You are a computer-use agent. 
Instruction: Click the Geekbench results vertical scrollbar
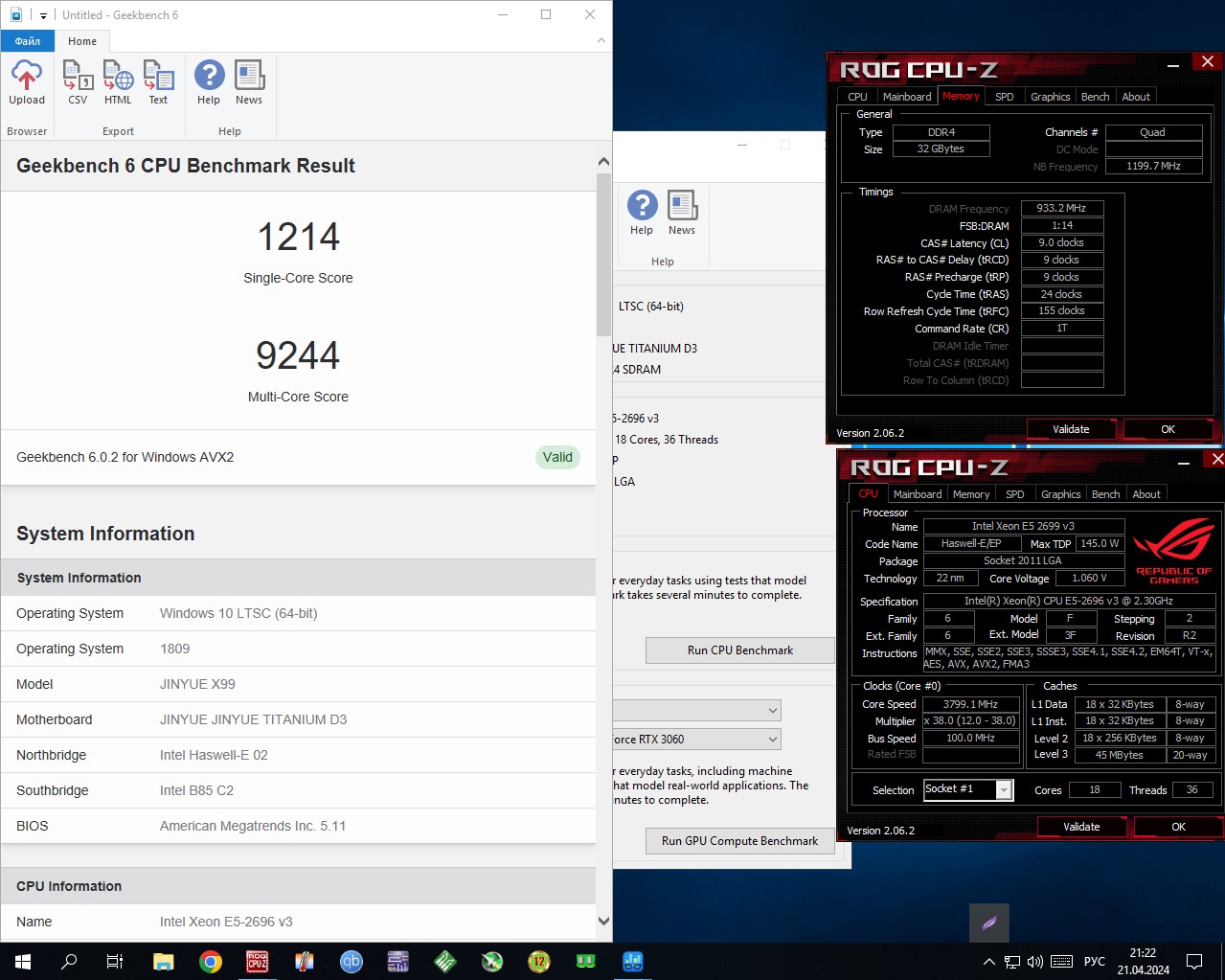[x=603, y=254]
